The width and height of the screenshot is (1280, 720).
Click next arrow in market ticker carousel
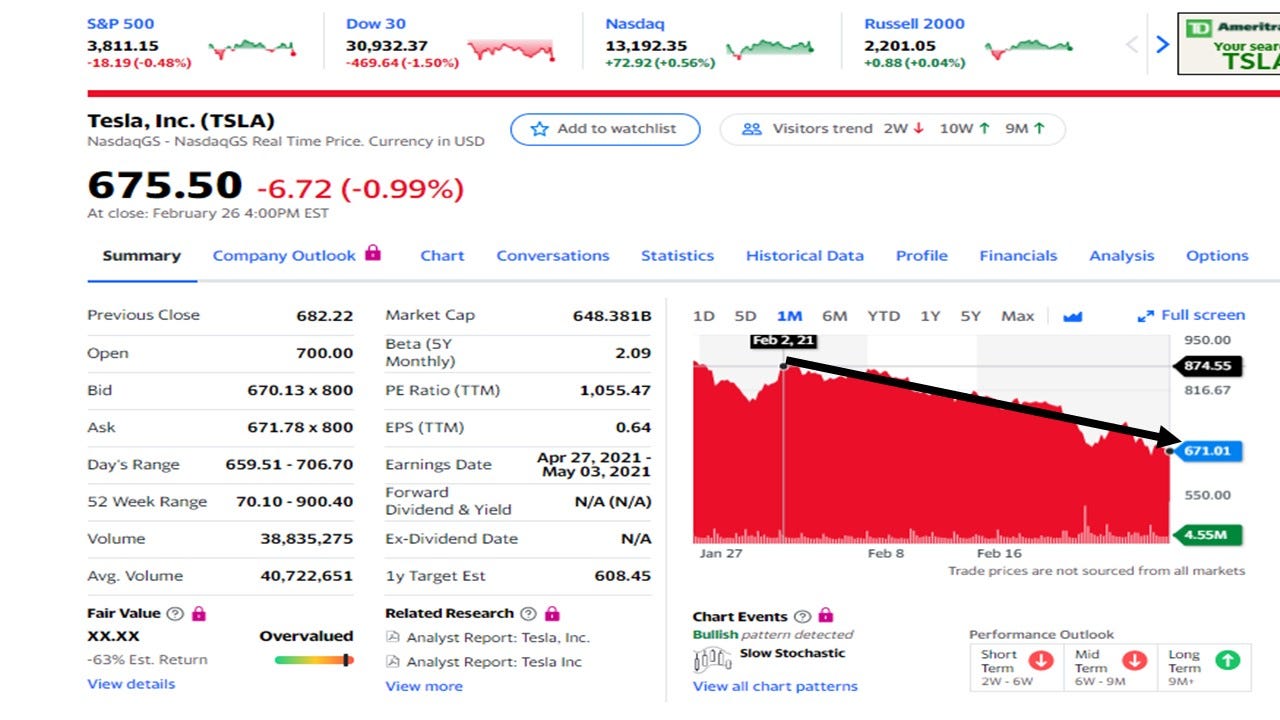pyautogui.click(x=1162, y=44)
